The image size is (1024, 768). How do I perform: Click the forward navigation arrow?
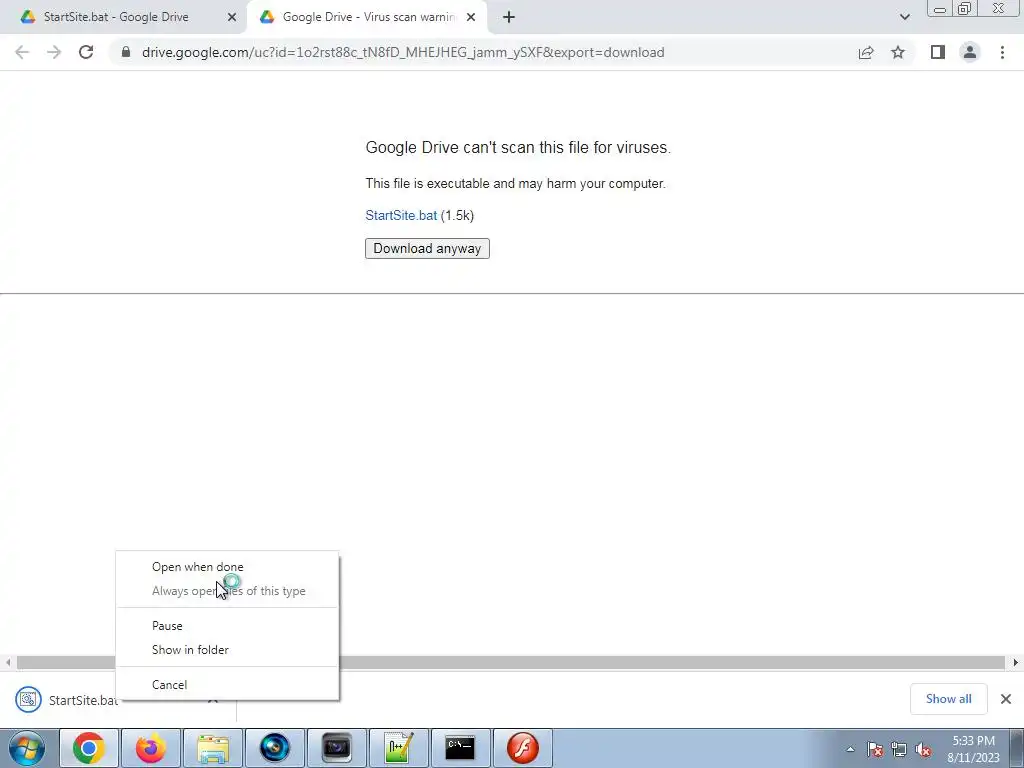coord(54,52)
